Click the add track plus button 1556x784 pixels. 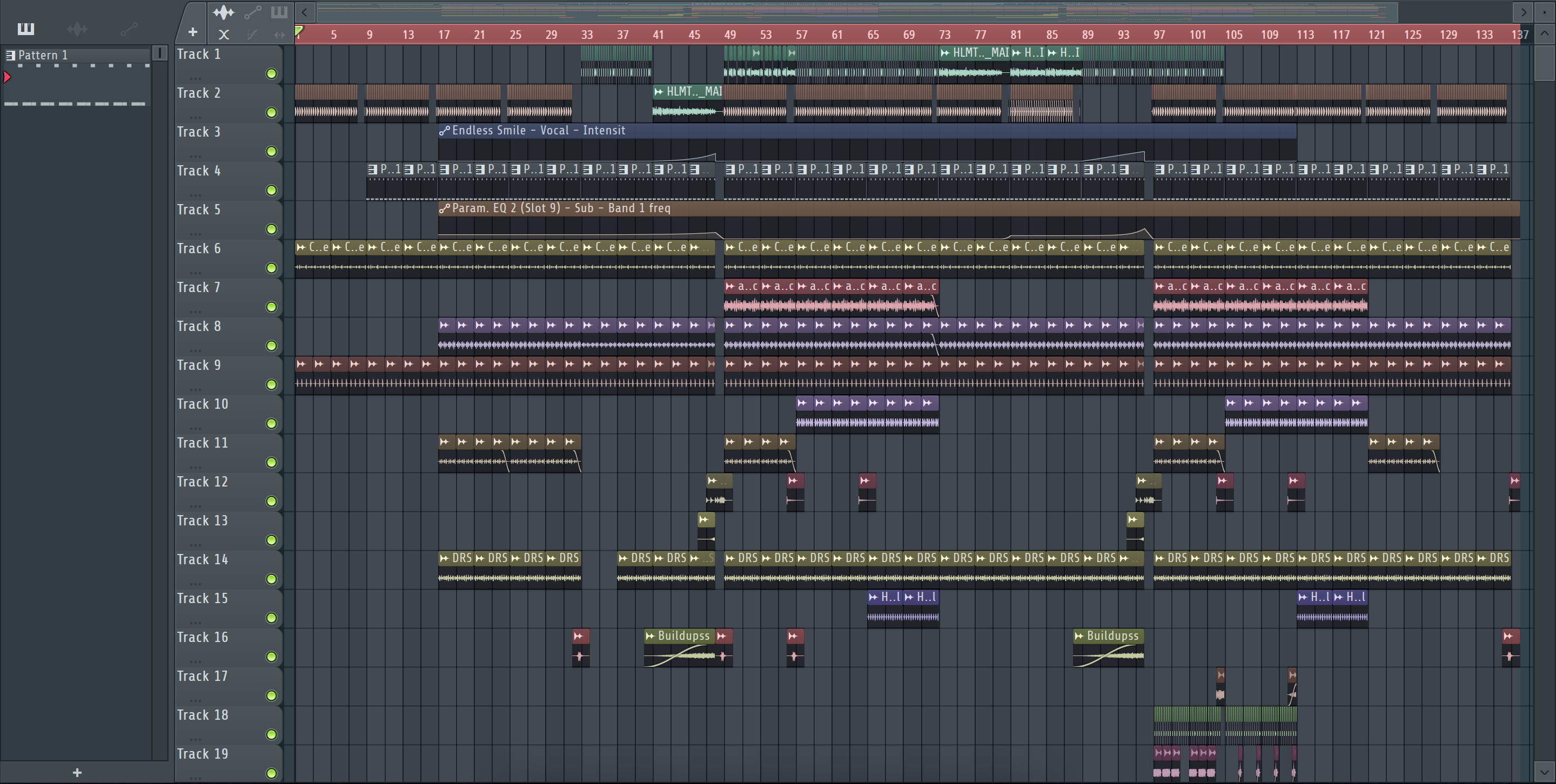(x=193, y=32)
